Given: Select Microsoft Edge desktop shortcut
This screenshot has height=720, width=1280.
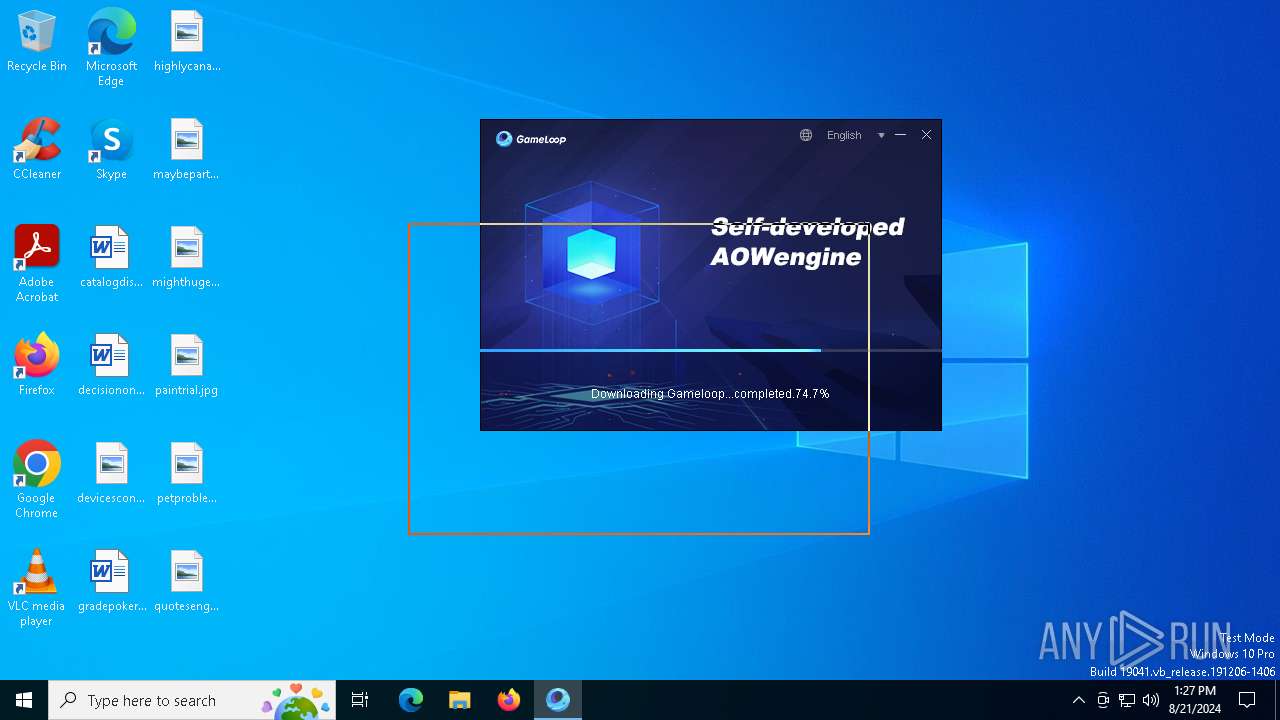Looking at the screenshot, I should point(111,48).
